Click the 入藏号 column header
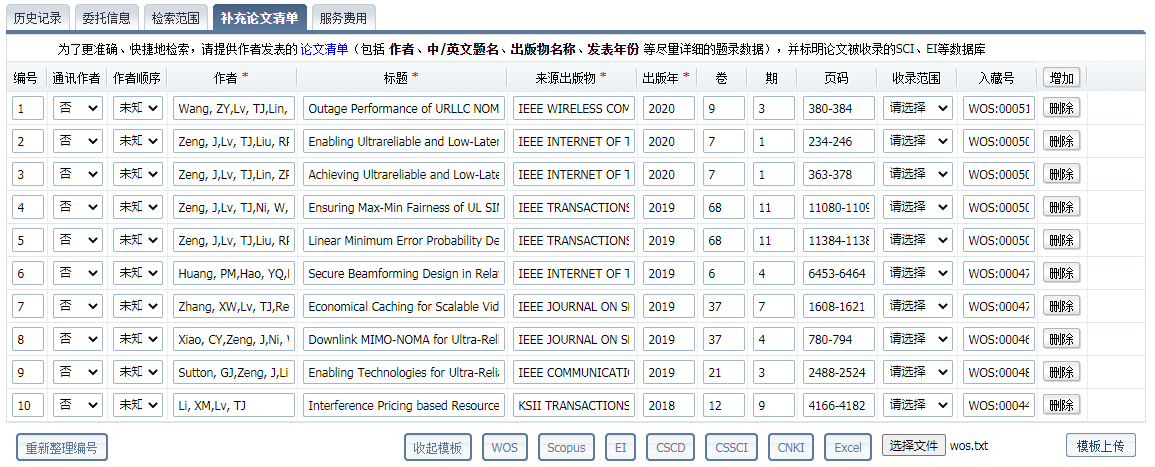Image resolution: width=1155 pixels, height=467 pixels. [997, 77]
